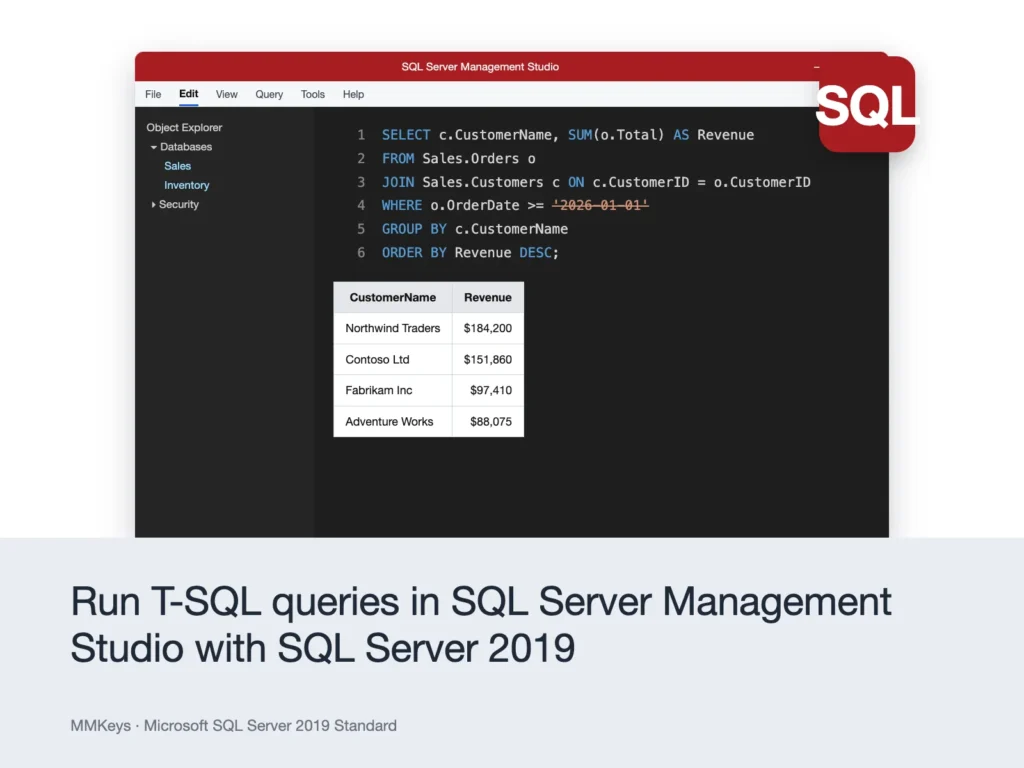
Task: Select the Databases node label
Action: tap(186, 147)
